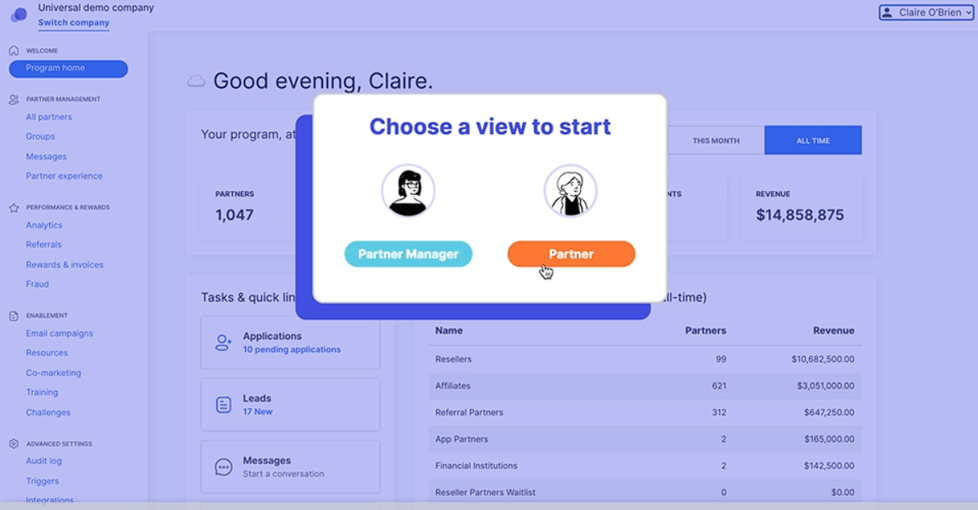Open the 10 pending applications link
The image size is (978, 510).
click(x=292, y=350)
